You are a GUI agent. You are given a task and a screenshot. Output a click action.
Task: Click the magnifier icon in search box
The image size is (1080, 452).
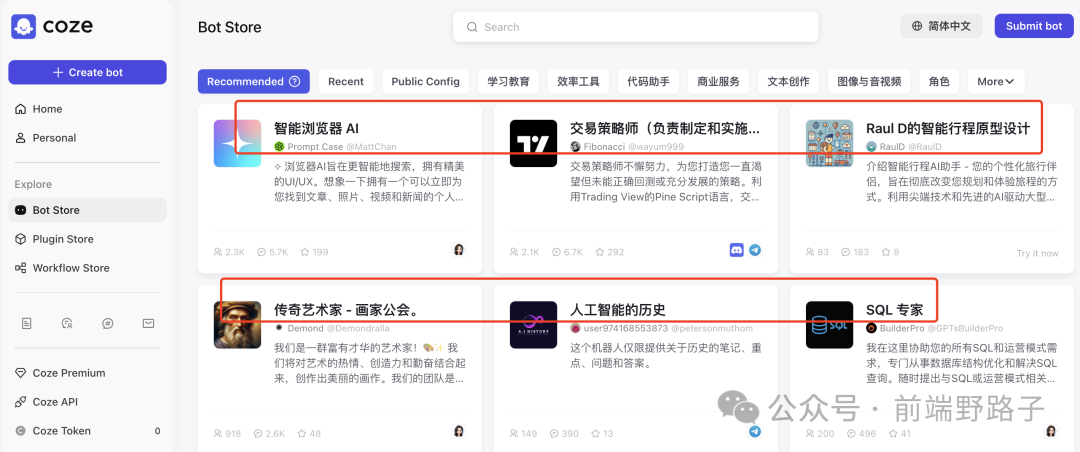472,28
